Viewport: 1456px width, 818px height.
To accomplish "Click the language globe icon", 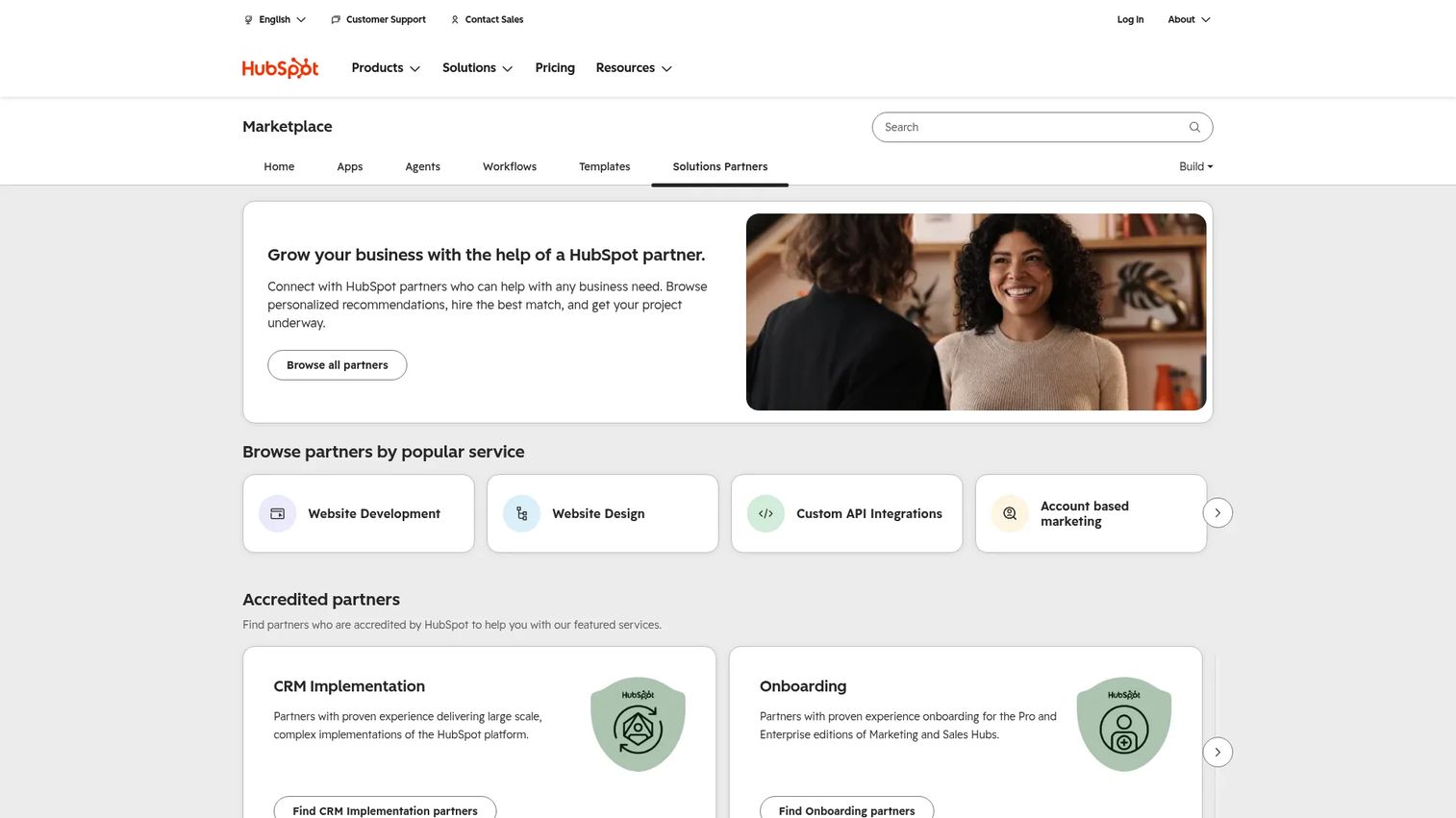I will click(x=248, y=19).
